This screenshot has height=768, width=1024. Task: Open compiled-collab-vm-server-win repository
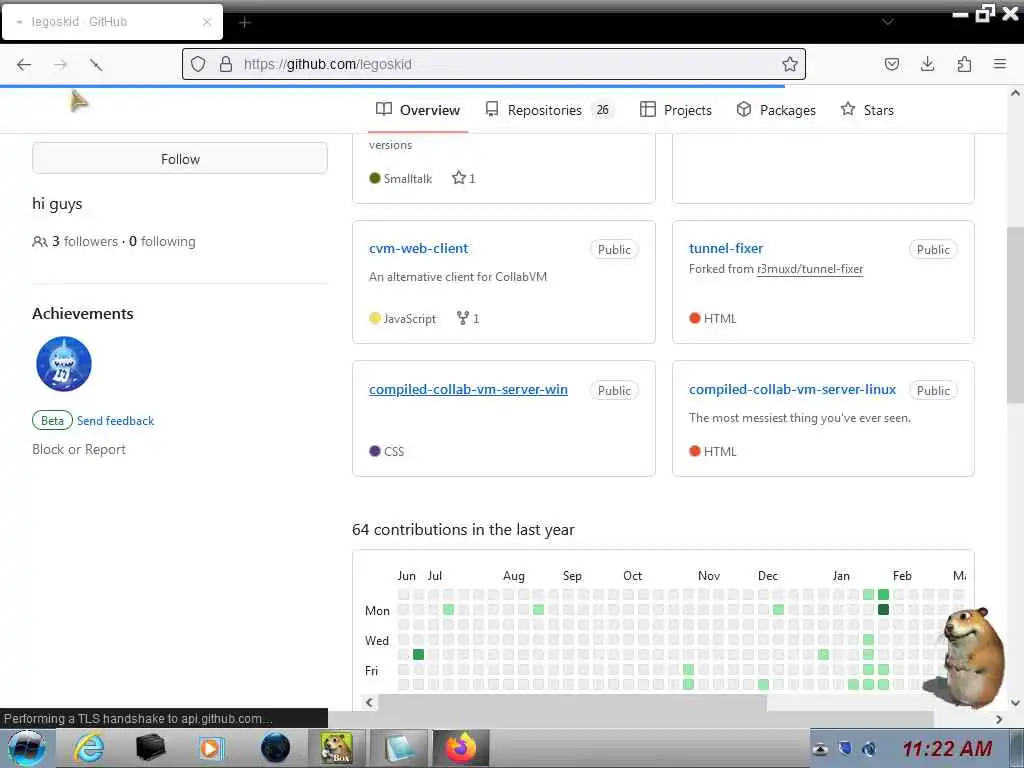coord(468,389)
